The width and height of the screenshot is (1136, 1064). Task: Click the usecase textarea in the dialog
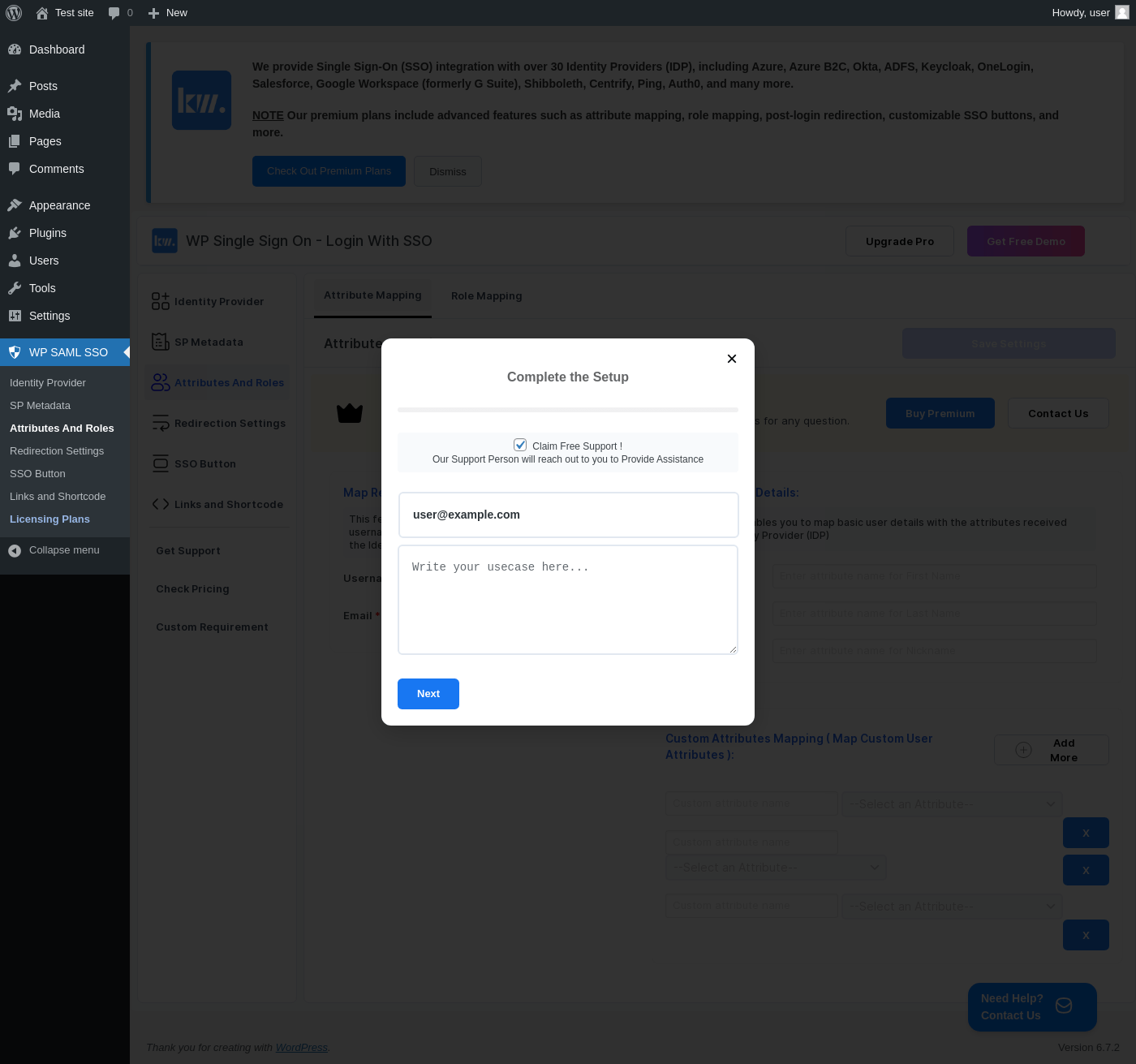[x=568, y=600]
